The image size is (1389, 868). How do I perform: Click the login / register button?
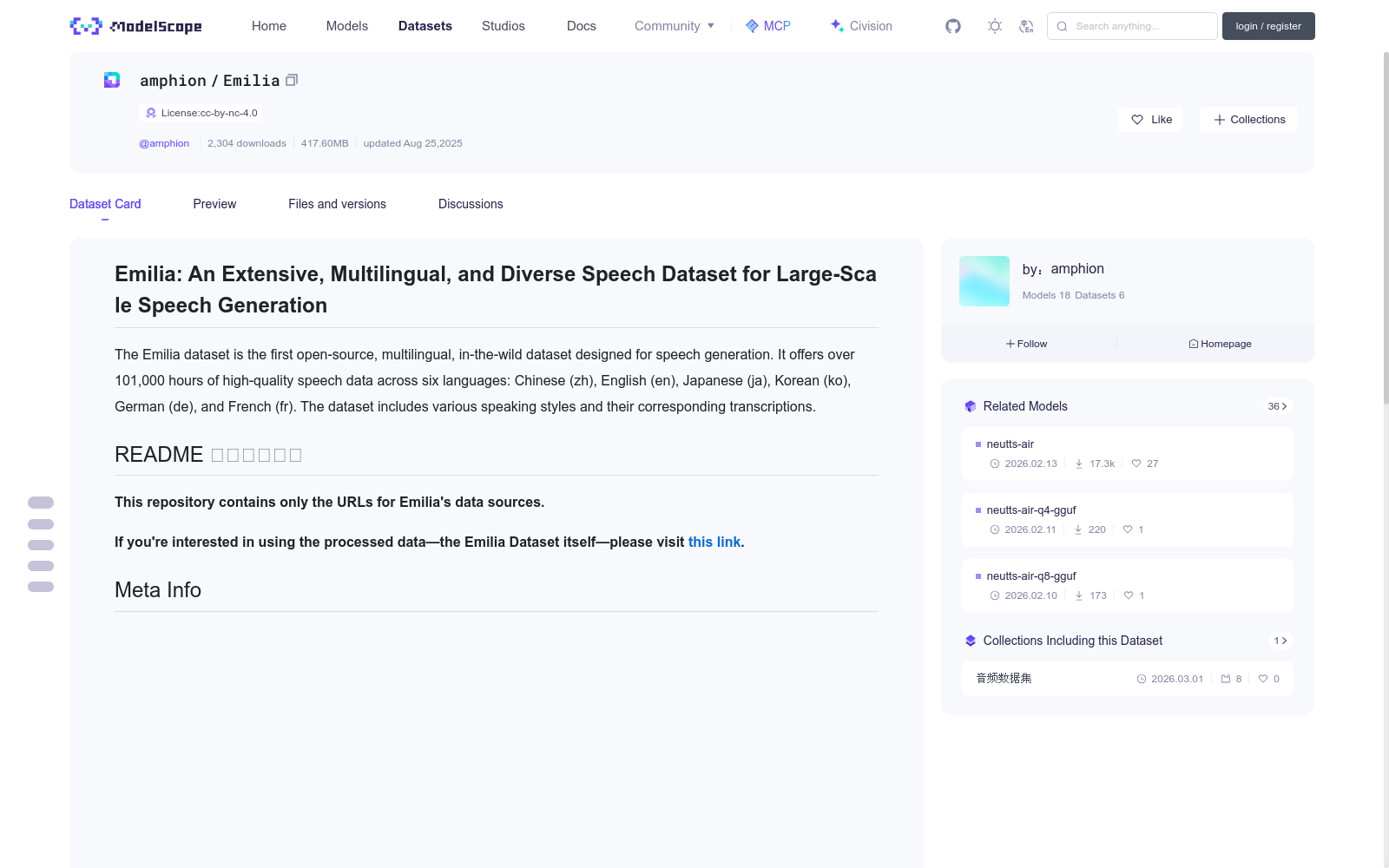coord(1268,26)
